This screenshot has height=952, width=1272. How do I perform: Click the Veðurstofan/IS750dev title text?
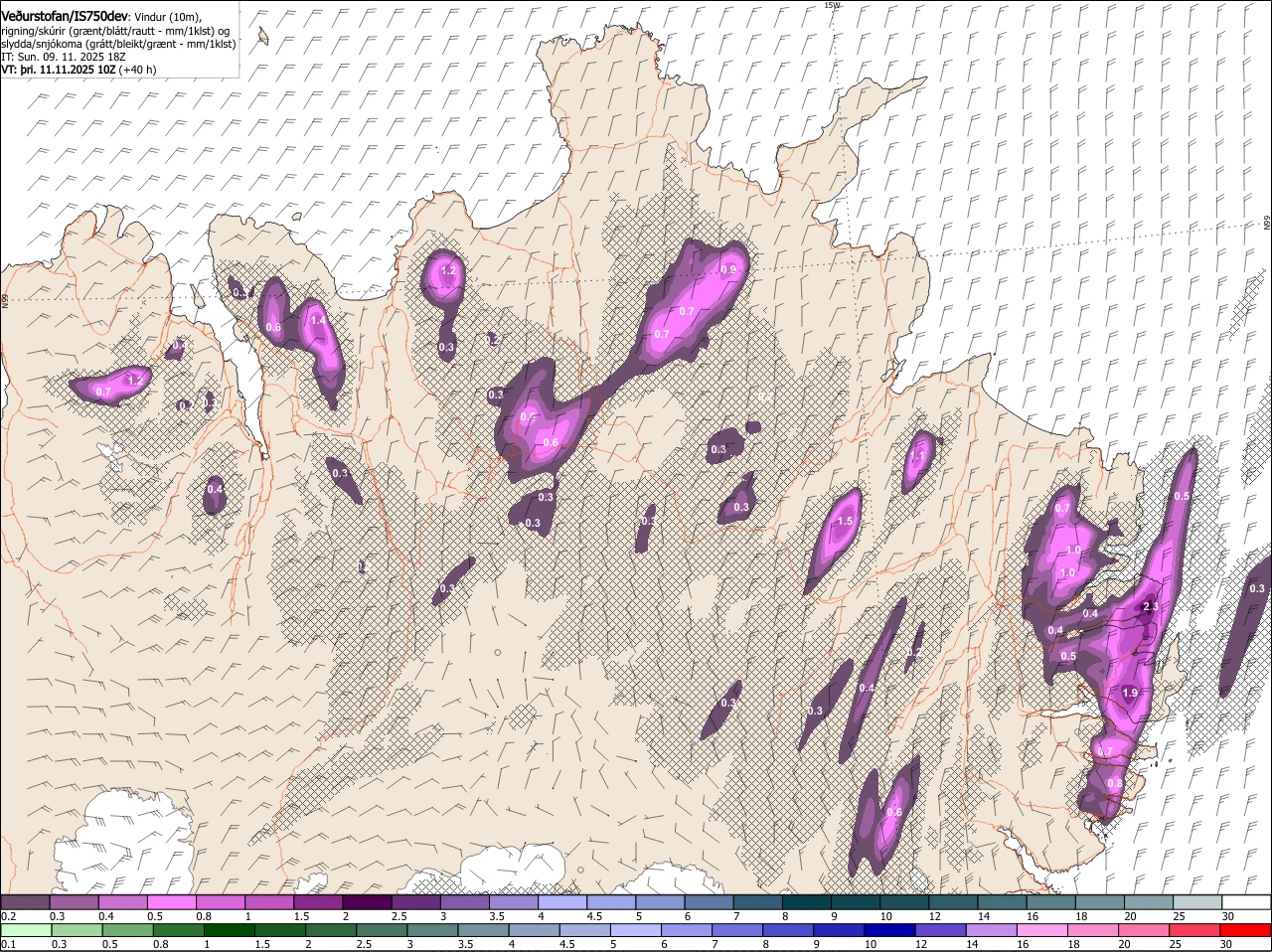point(65,16)
